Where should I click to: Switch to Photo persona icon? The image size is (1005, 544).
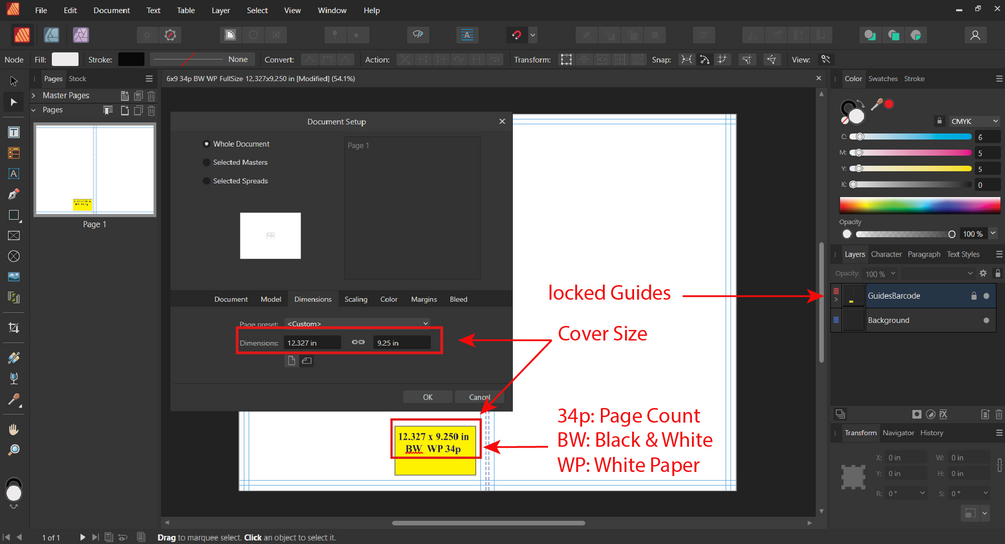81,35
